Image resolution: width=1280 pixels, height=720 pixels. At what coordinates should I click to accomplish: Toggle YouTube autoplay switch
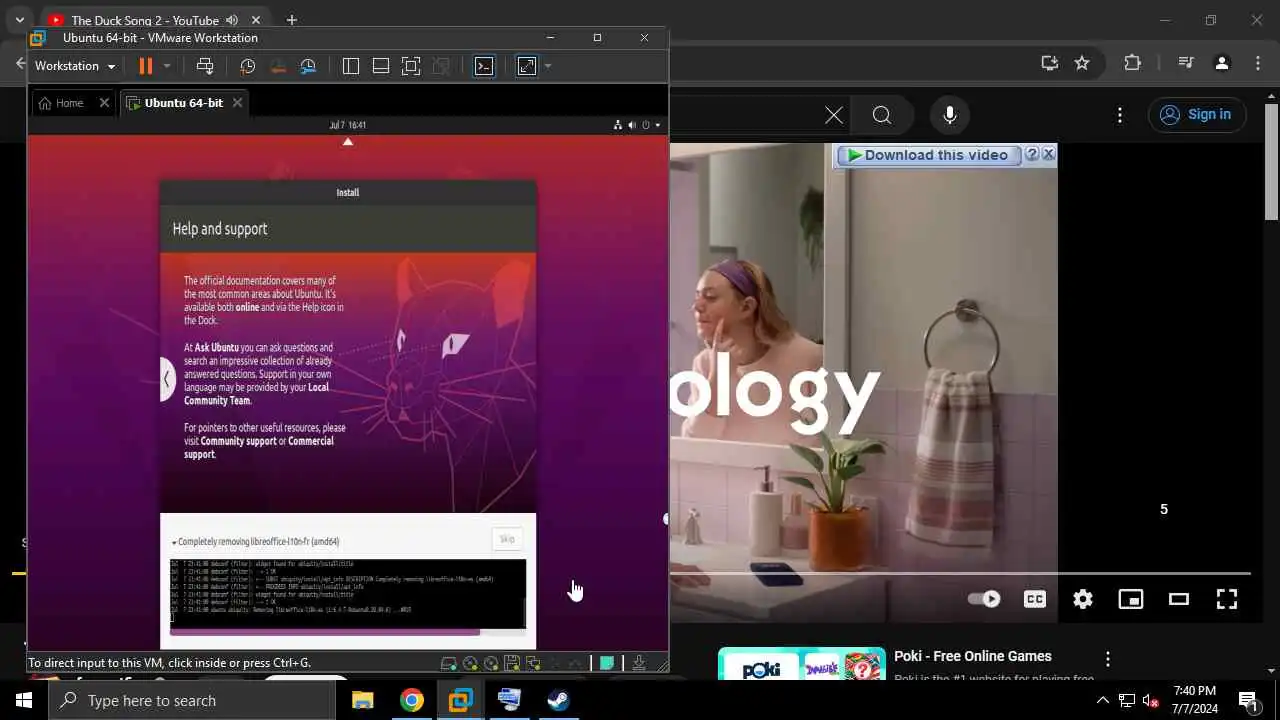coord(985,599)
